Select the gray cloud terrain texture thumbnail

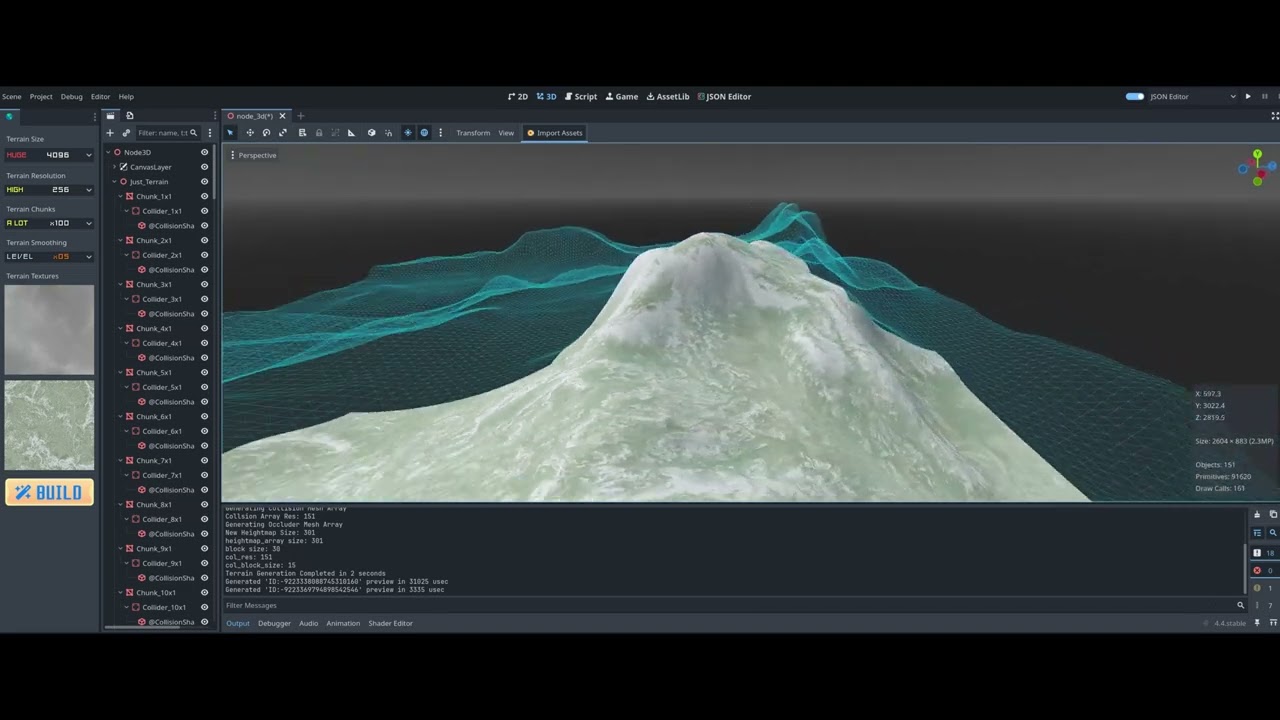coord(49,330)
